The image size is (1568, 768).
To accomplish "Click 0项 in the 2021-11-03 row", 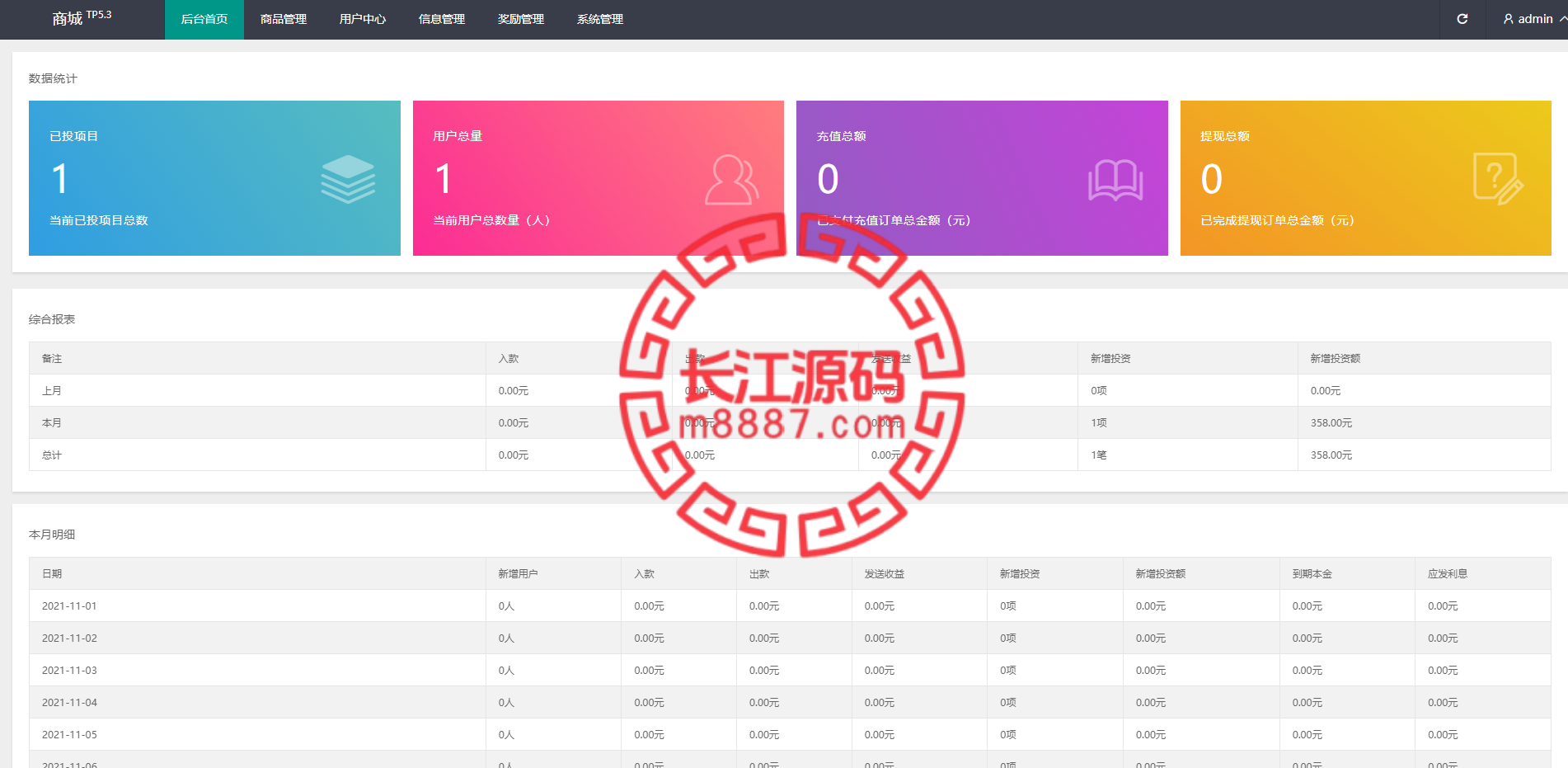I will pos(1008,671).
